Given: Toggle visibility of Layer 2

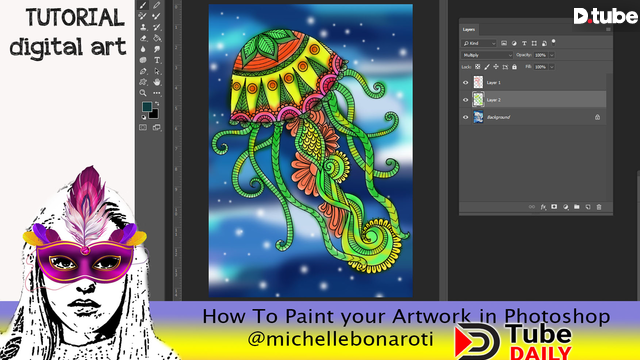Looking at the screenshot, I should click(x=466, y=100).
